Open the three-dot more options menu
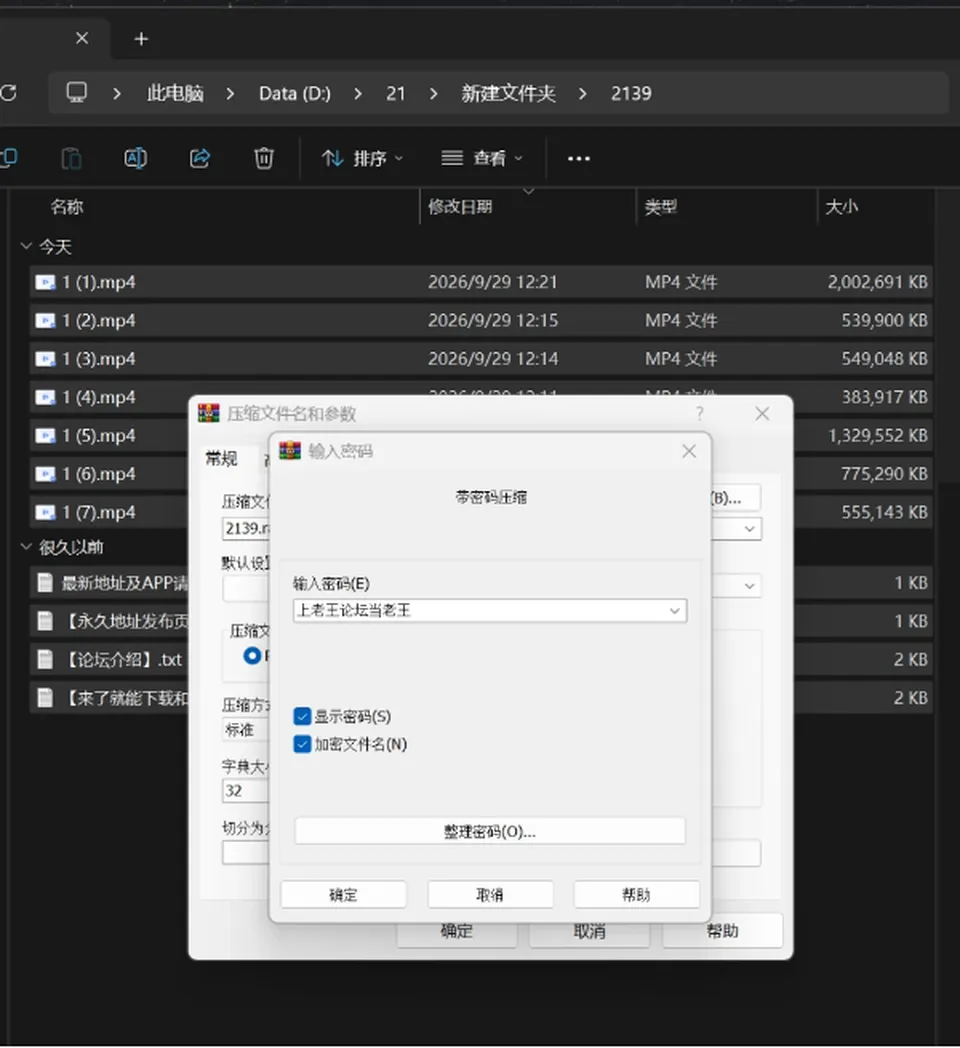This screenshot has width=960, height=1048. coord(579,158)
